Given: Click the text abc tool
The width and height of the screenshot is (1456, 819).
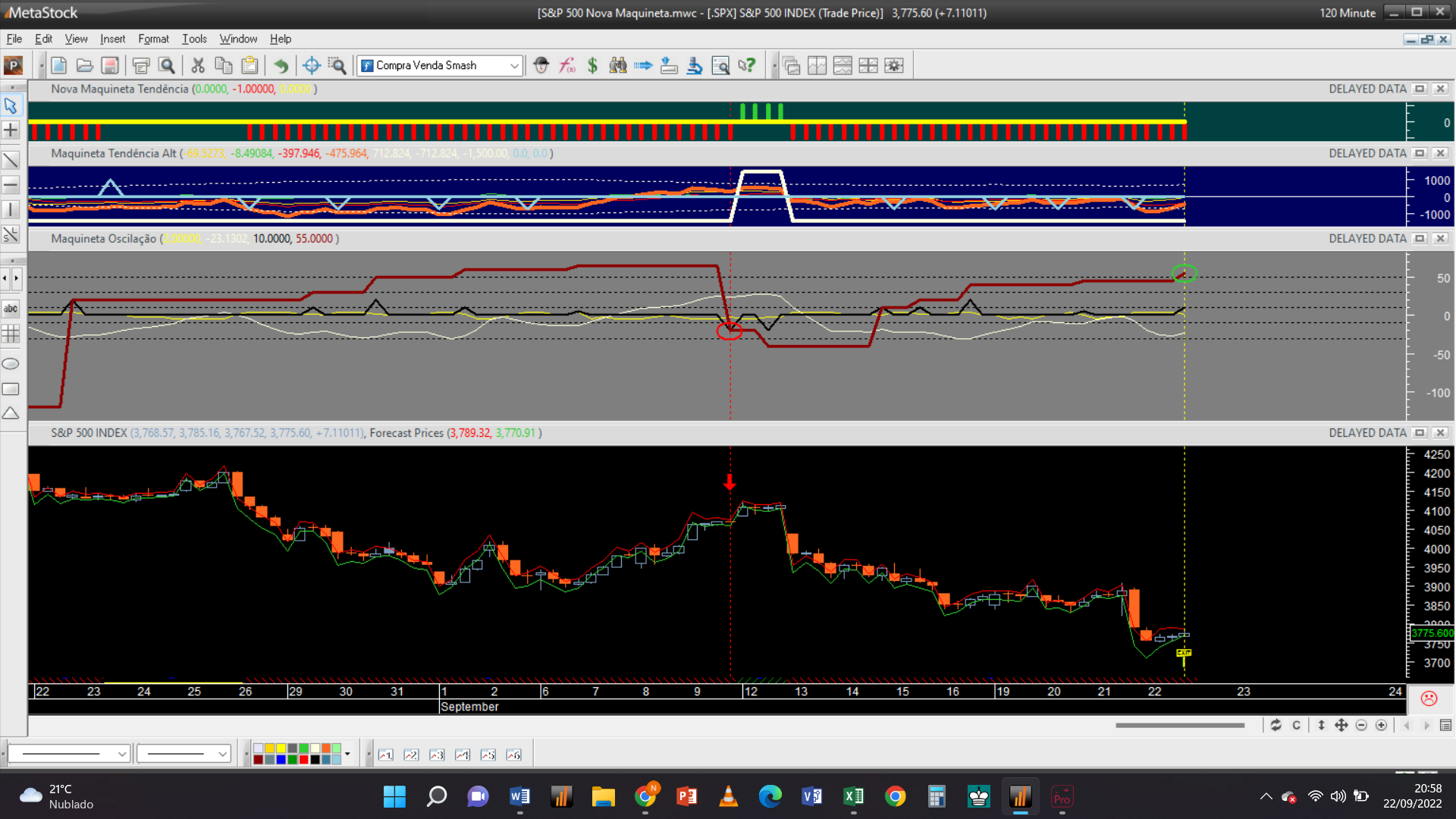Looking at the screenshot, I should point(11,309).
